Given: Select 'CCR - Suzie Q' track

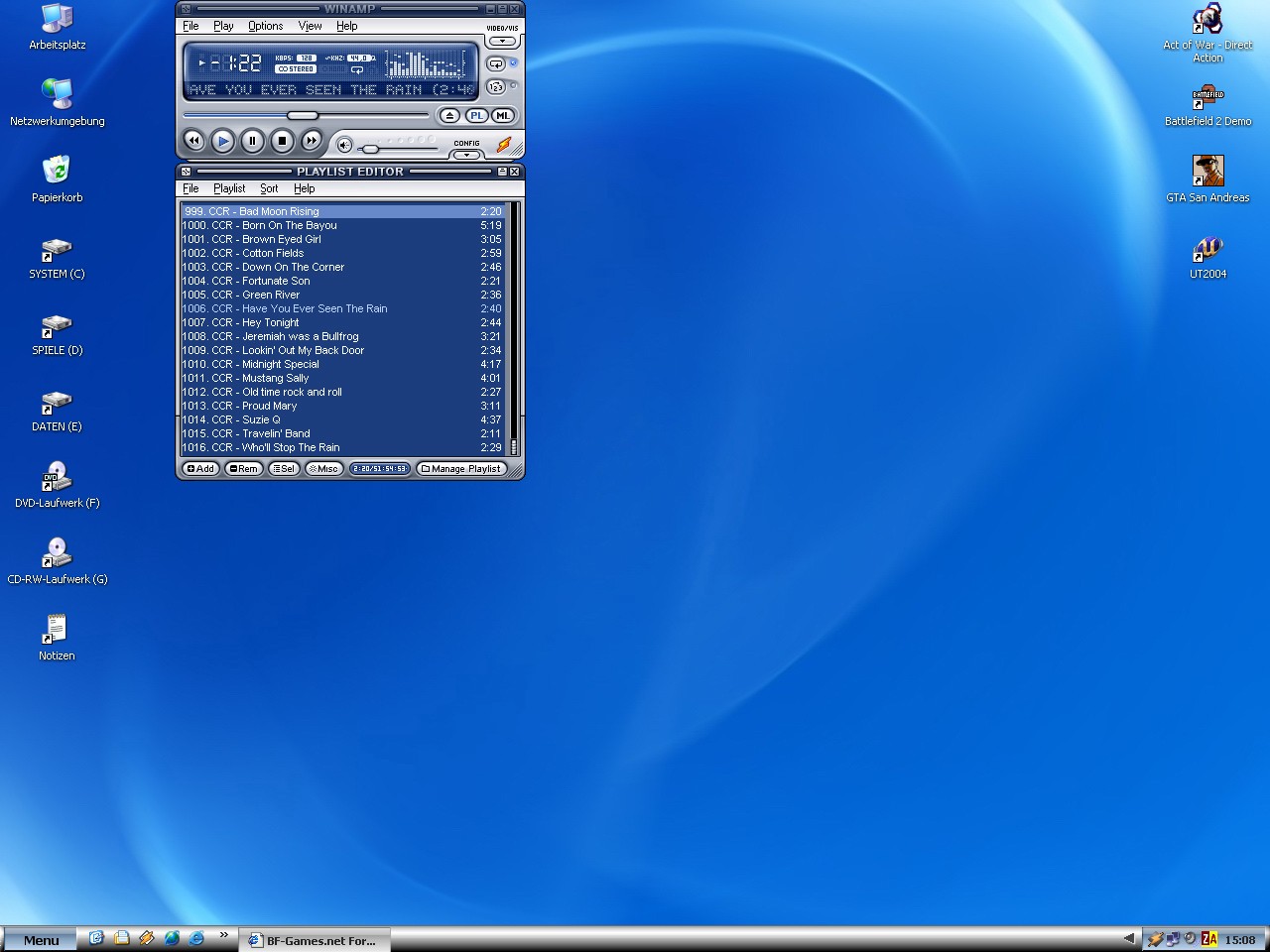Looking at the screenshot, I should 343,419.
